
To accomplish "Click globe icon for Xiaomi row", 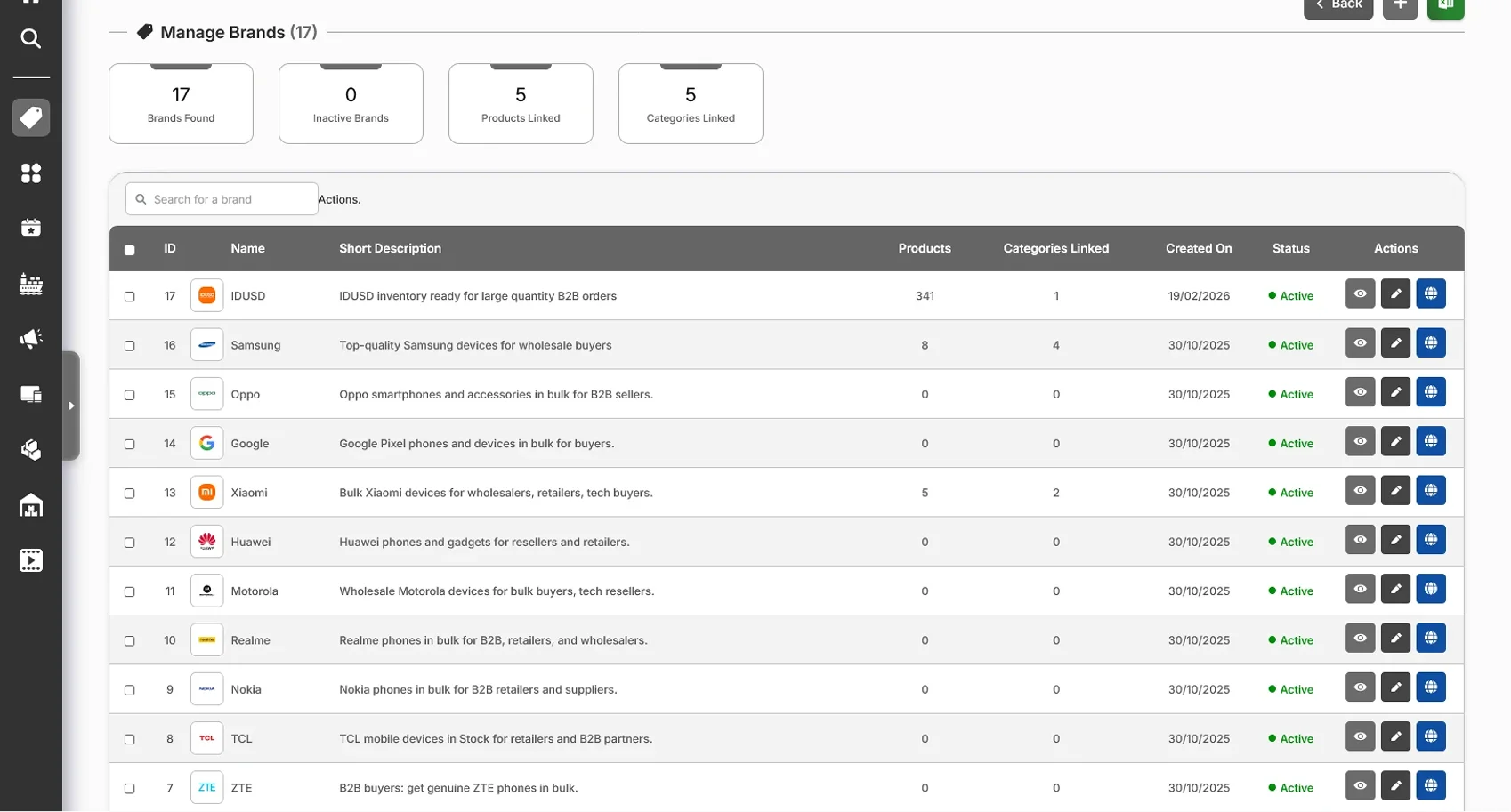I will (x=1431, y=490).
